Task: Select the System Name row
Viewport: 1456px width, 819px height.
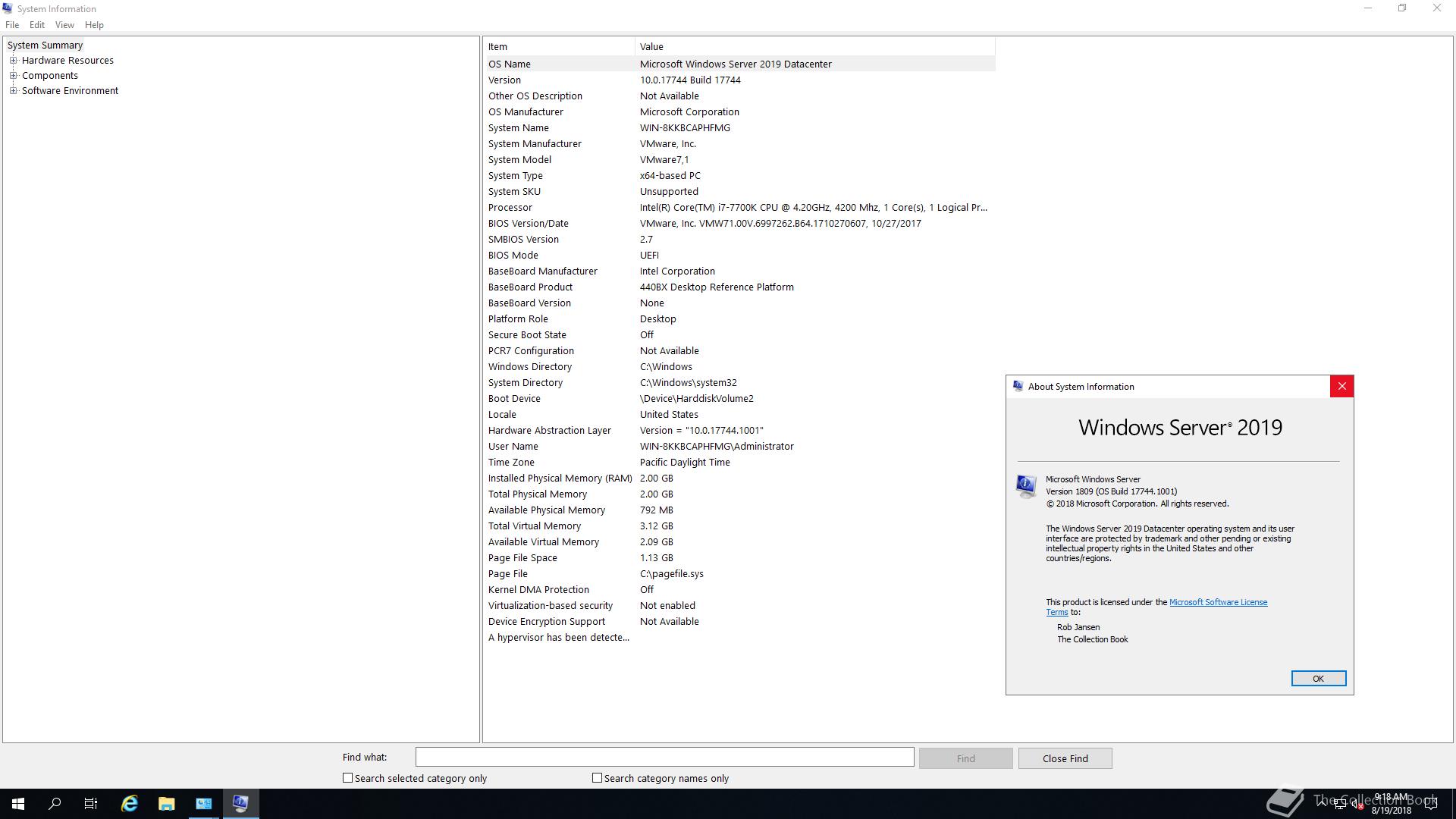Action: coord(740,127)
